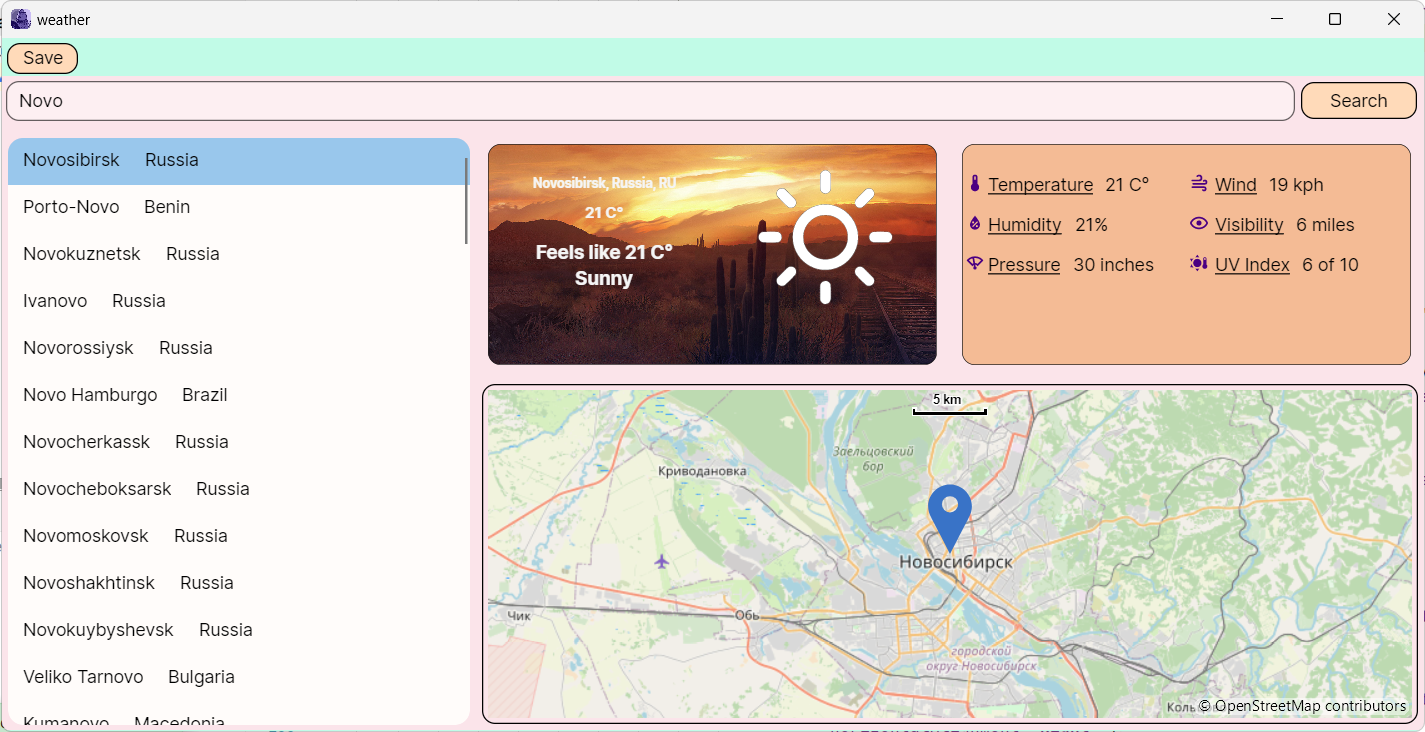The width and height of the screenshot is (1425, 732).
Task: Click the OpenStreetMap contributors attribution
Action: click(x=1303, y=706)
